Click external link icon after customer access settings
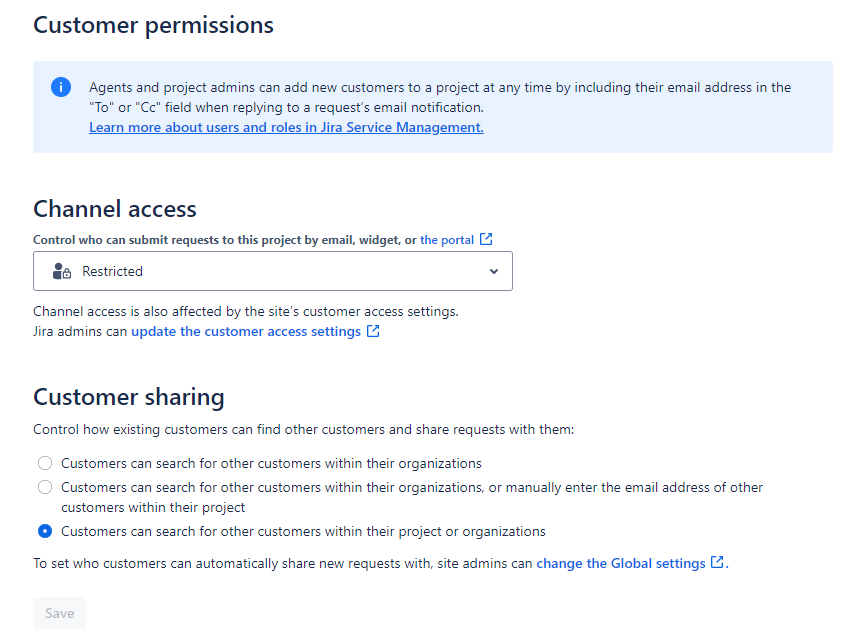This screenshot has height=640, width=853. [x=373, y=331]
